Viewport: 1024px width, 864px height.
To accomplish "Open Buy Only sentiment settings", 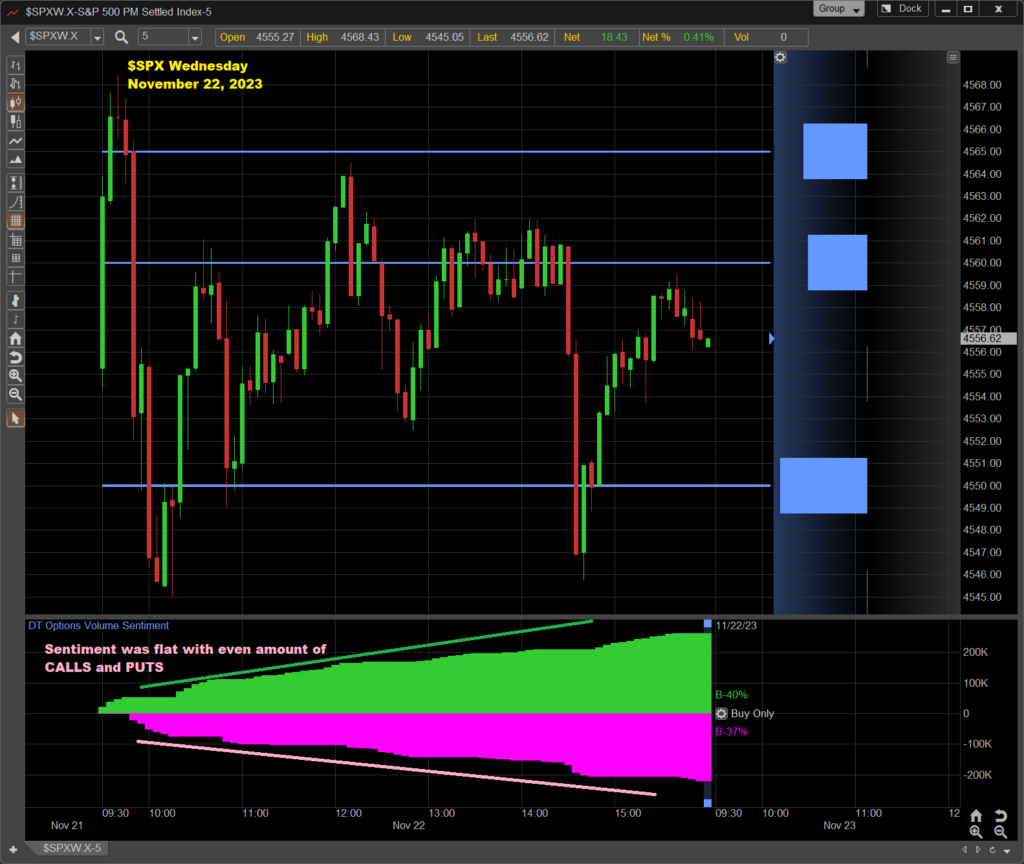I will click(721, 714).
